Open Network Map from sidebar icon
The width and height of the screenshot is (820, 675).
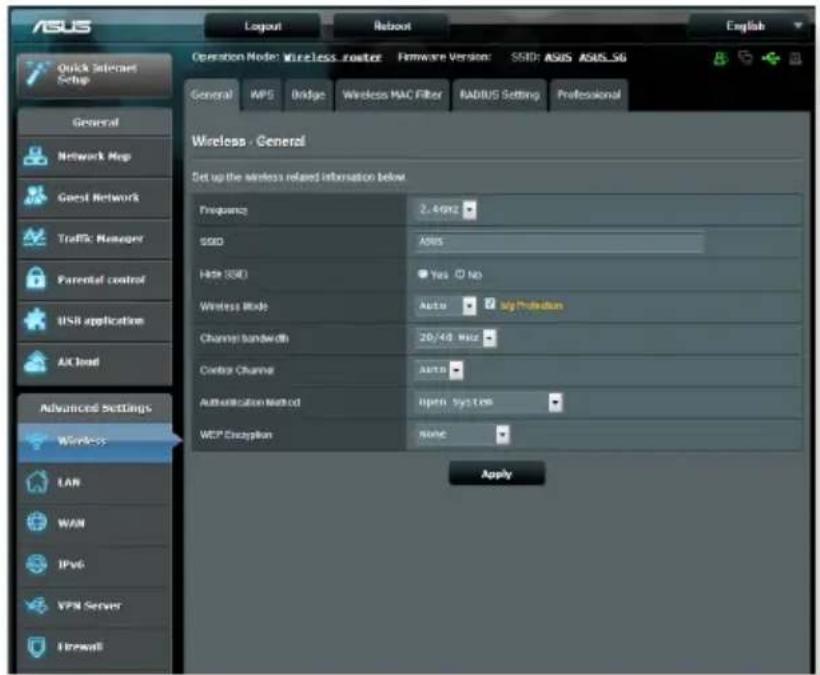coord(35,156)
